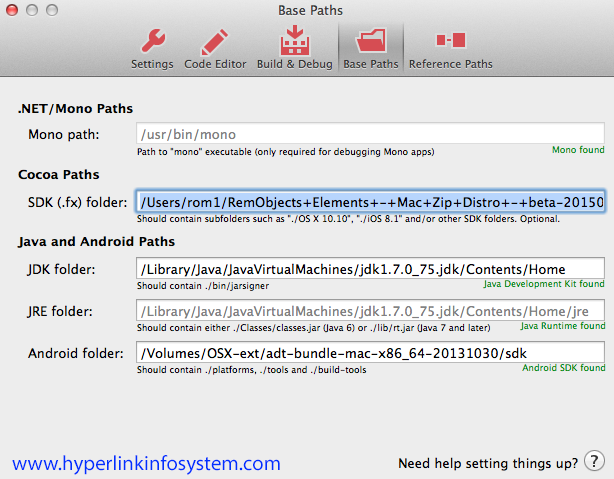The width and height of the screenshot is (614, 479).
Task: Zoom the Base Paths window
Action: (52, 10)
